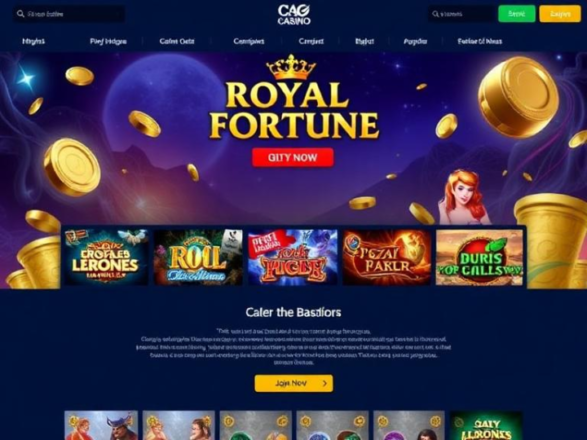The height and width of the screenshot is (440, 587).
Task: Click the magnifier icon in right search box
Action: [x=435, y=14]
